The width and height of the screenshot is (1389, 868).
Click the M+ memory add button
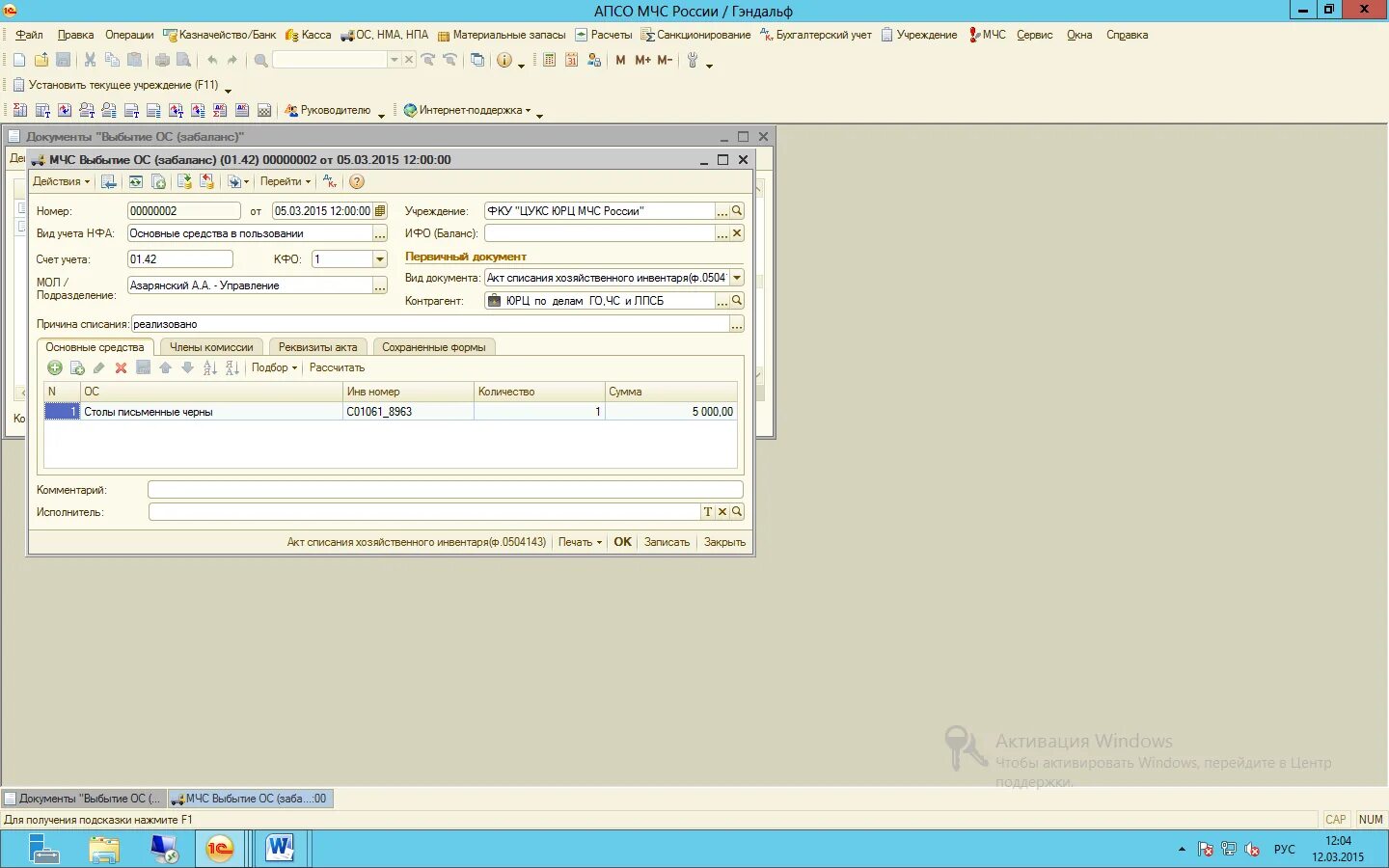(642, 60)
